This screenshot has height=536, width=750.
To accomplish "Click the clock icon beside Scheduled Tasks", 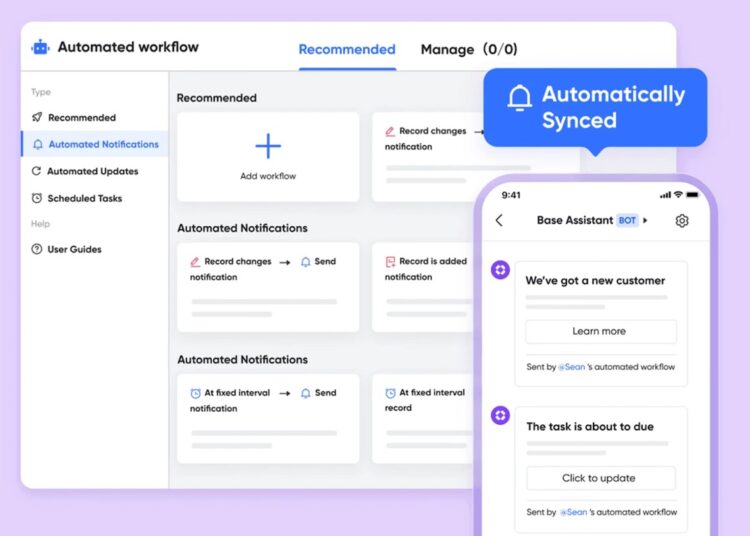I will click(37, 198).
